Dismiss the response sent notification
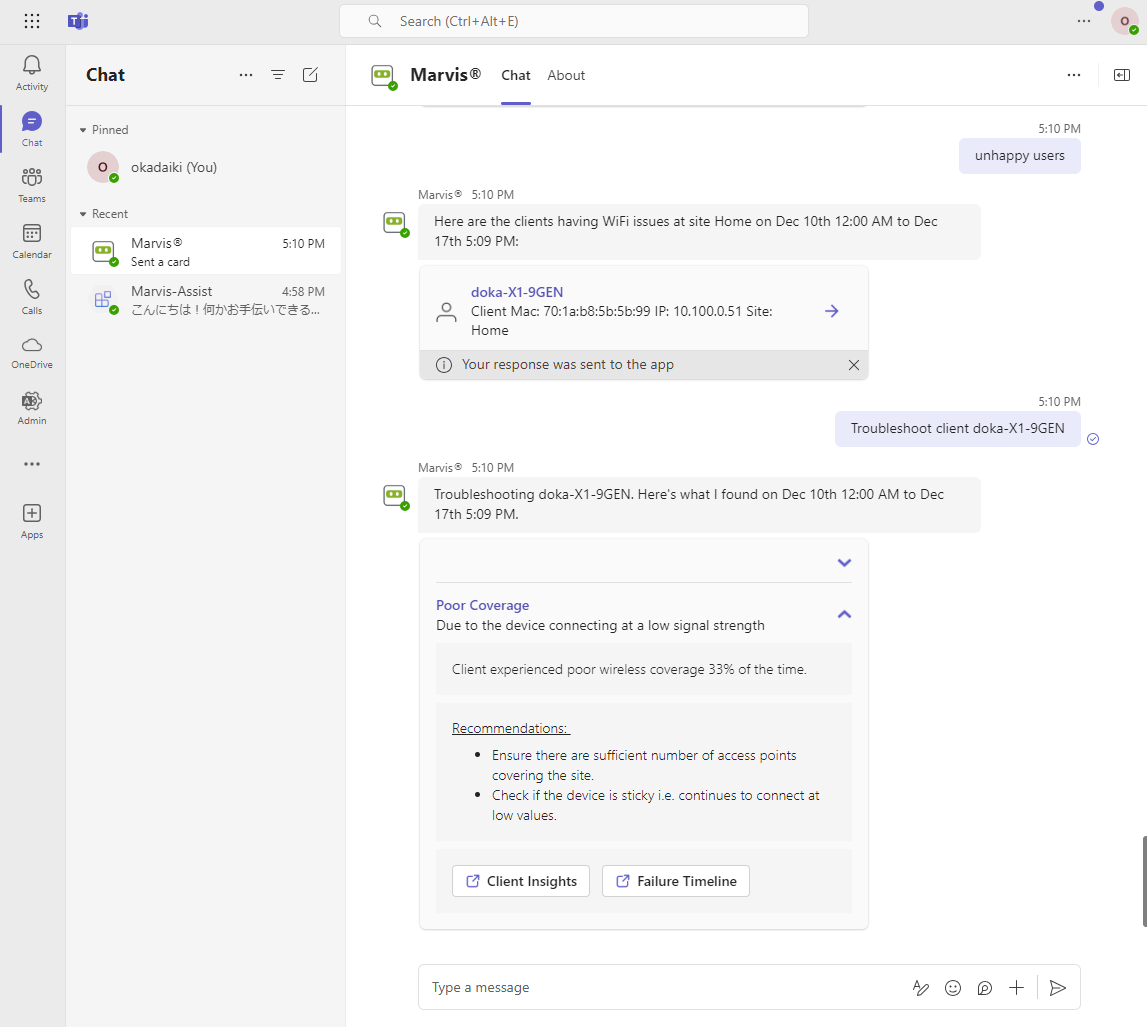This screenshot has height=1027, width=1147. 853,365
